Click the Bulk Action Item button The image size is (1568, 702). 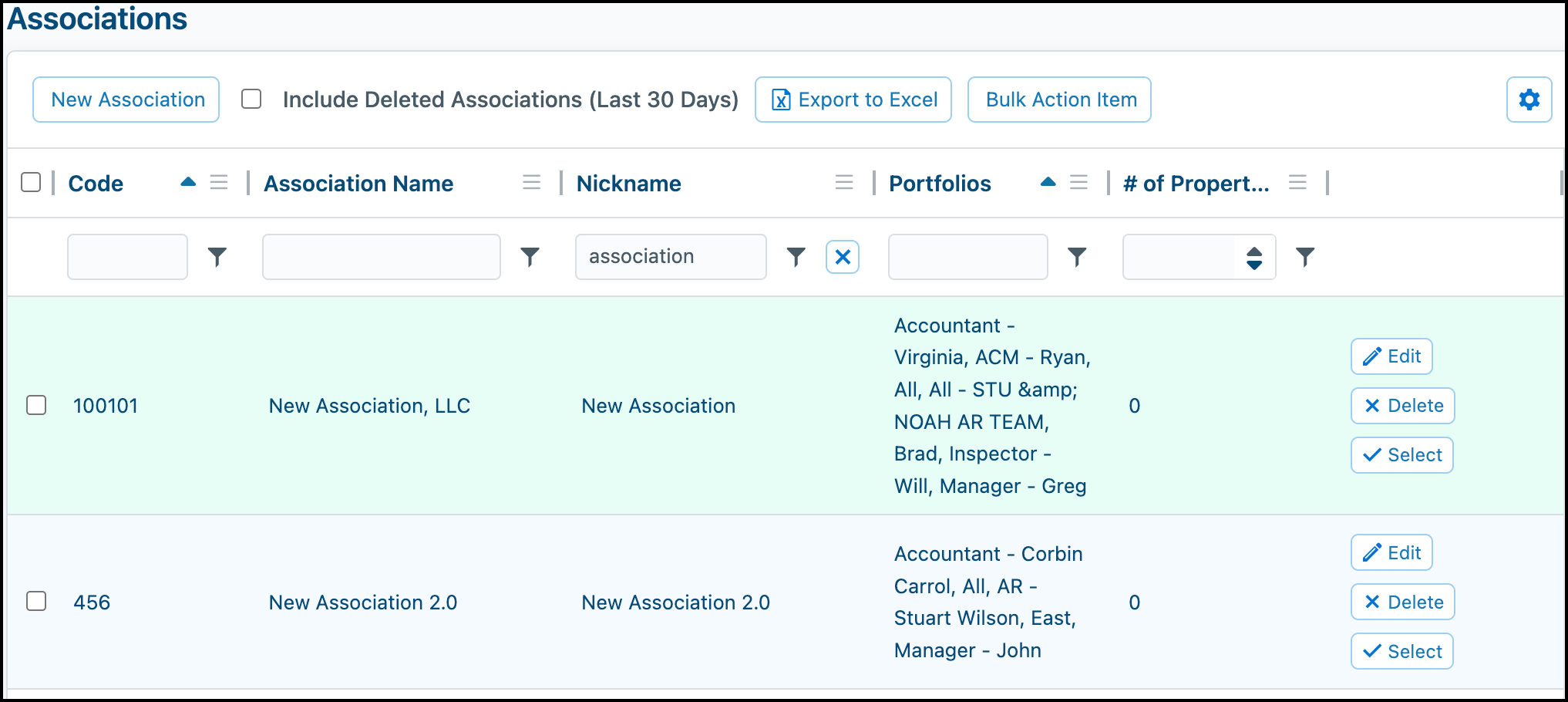click(1060, 100)
